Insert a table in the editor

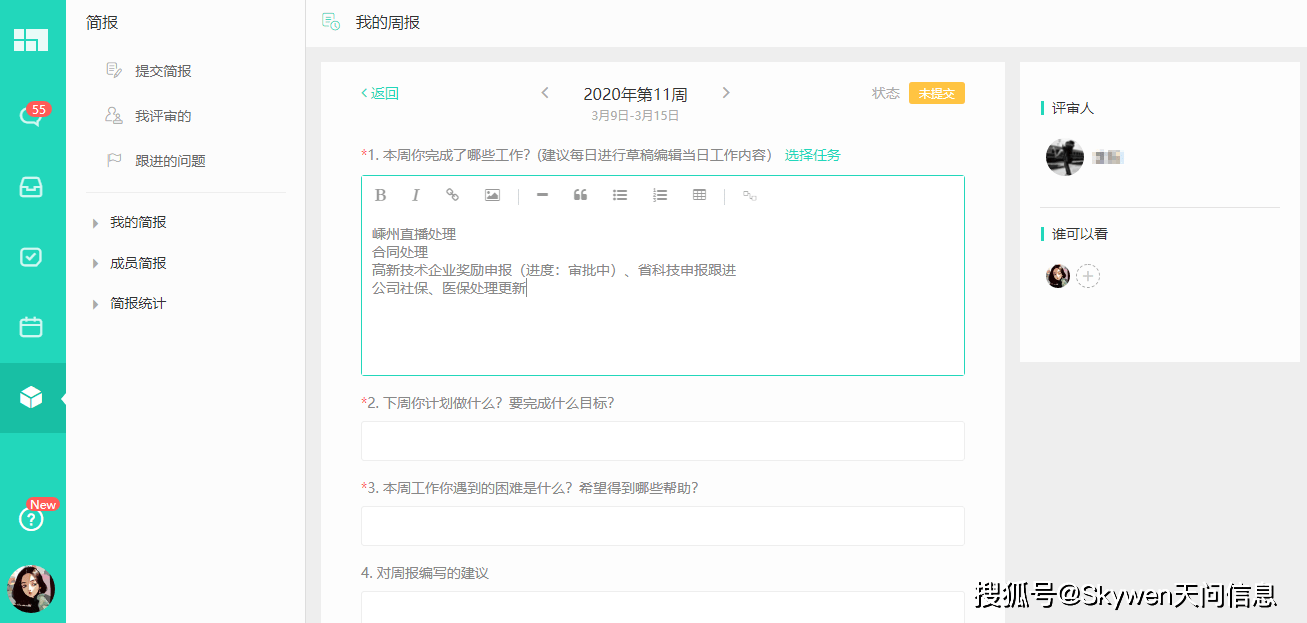tap(699, 195)
